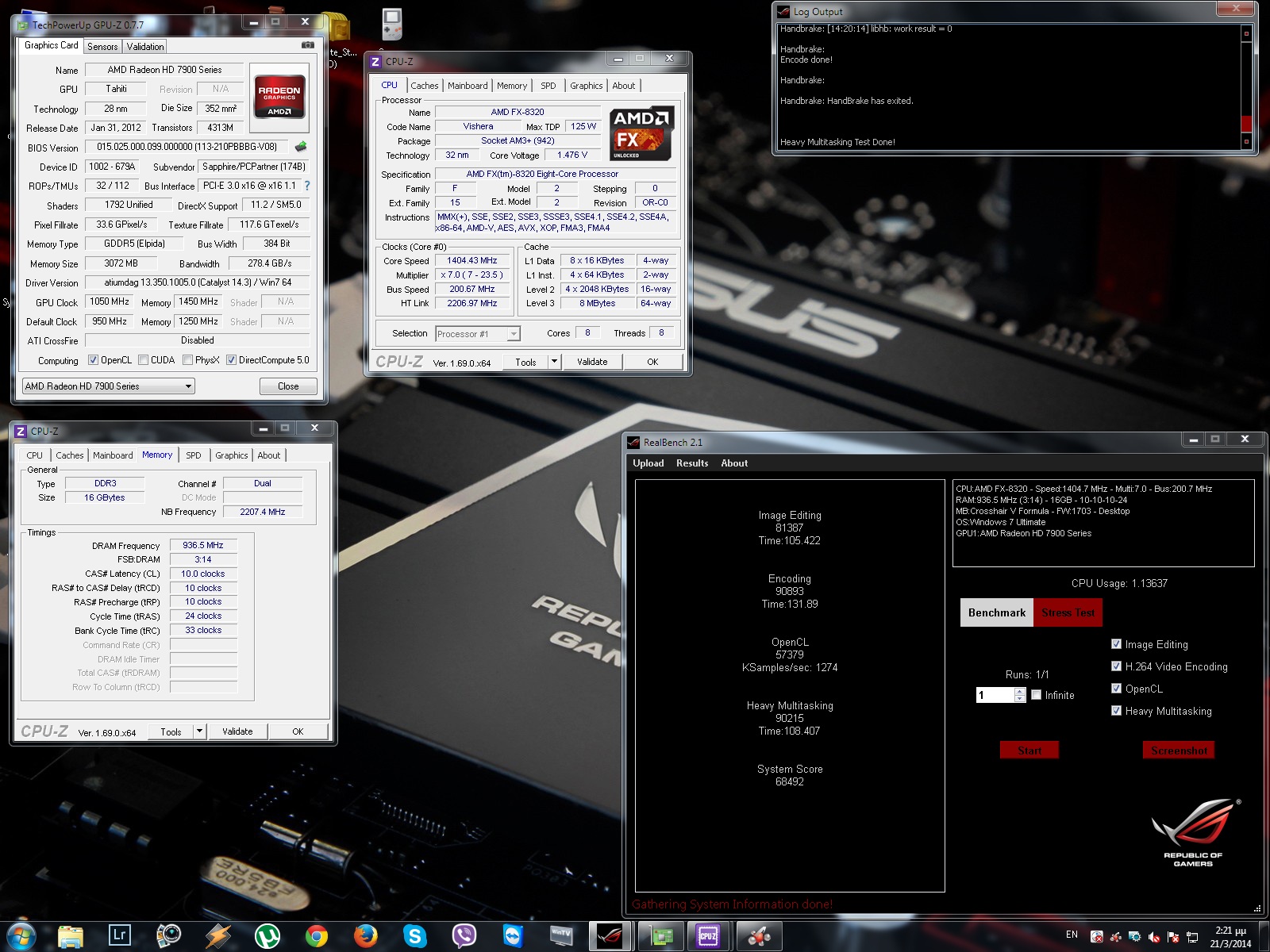The image size is (1270, 952).
Task: Increase the runs count stepper in RealBench
Action: pos(1020,691)
